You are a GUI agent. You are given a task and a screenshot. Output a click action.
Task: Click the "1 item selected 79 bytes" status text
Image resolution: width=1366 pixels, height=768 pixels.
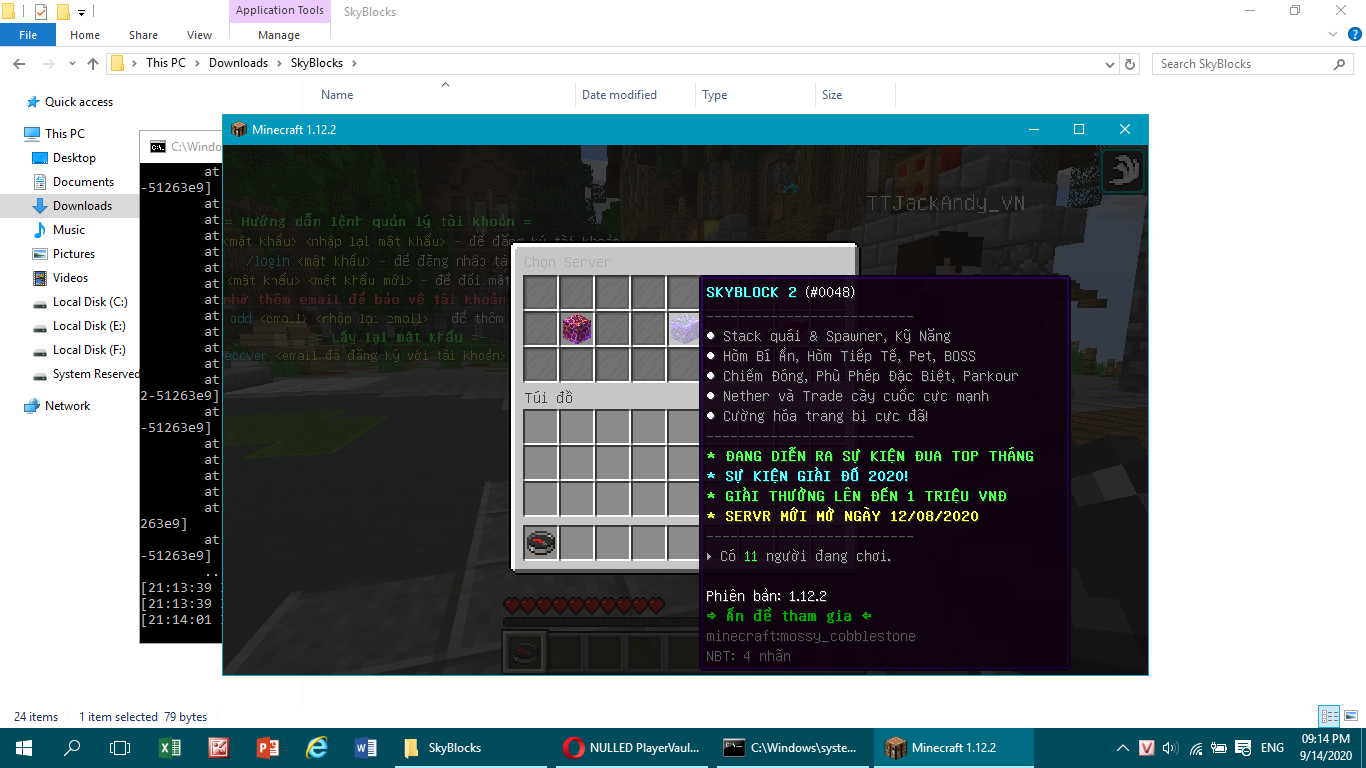click(x=143, y=717)
